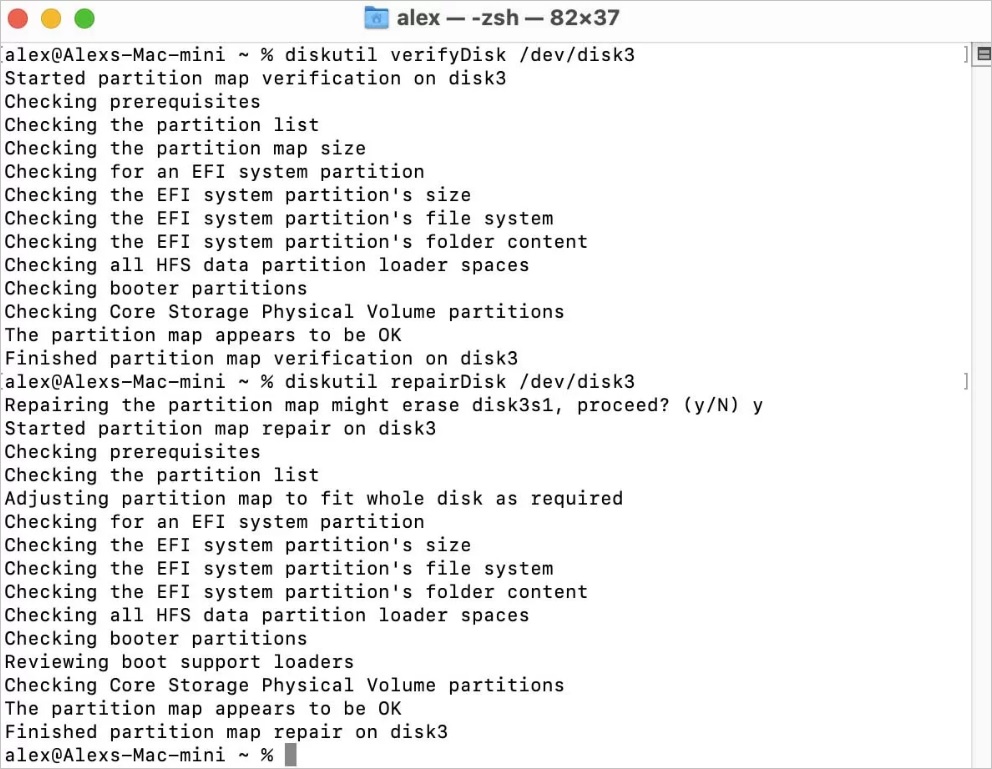Click the home folder icon in title bar

coord(376,18)
